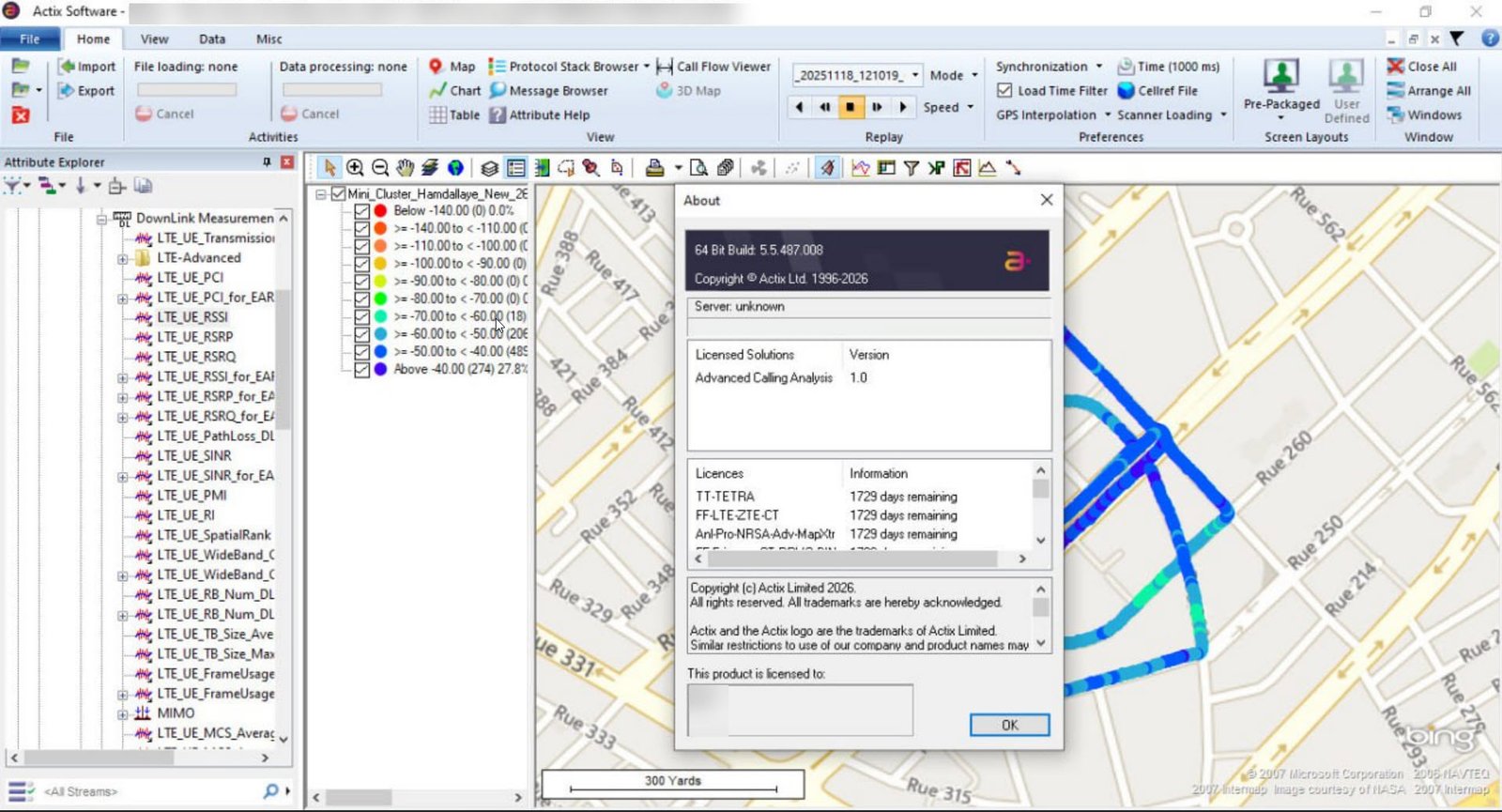Viewport: 1502px width, 812px height.
Task: Switch to the Data ribbon tab
Action: pos(212,38)
